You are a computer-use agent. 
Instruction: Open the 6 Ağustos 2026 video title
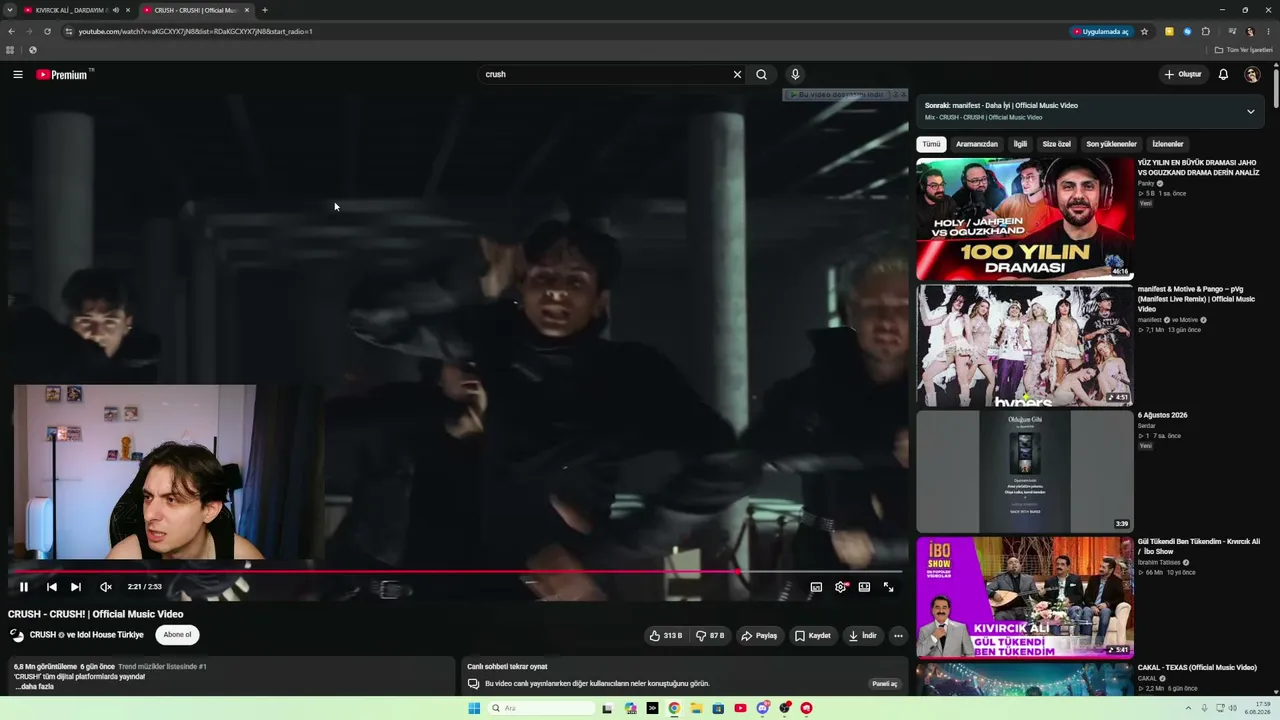(x=1163, y=415)
